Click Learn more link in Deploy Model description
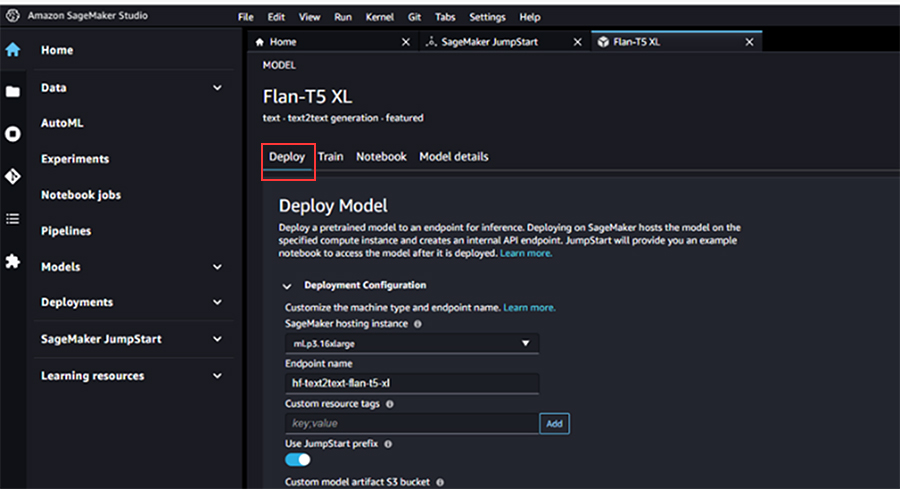Screen dimensions: 900x489 (526, 253)
